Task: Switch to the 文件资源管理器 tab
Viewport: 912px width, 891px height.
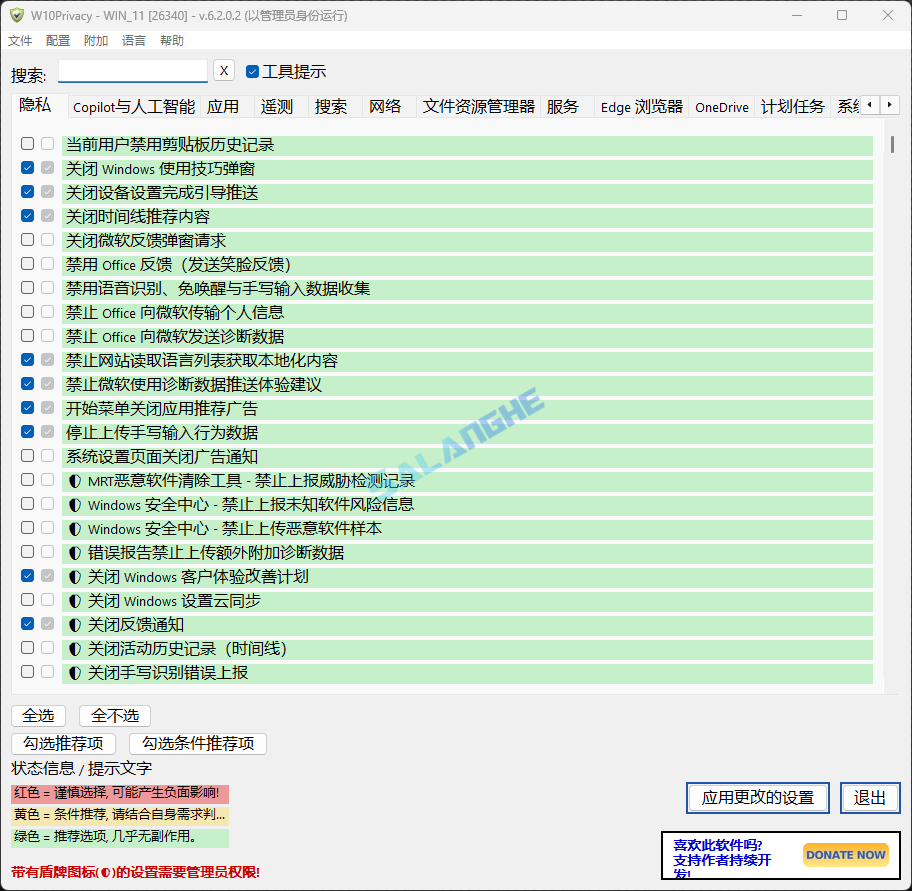Action: tap(479, 107)
